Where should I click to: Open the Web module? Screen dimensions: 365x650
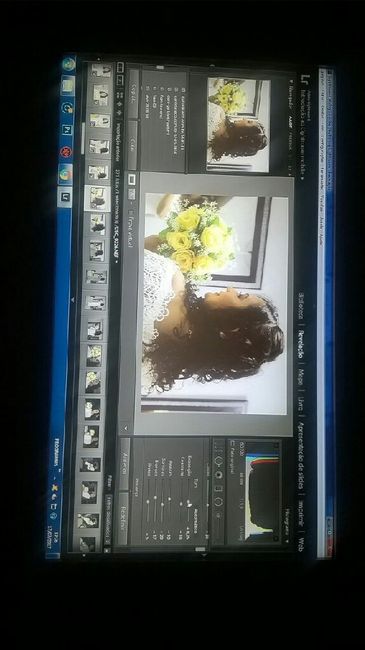tap(302, 543)
